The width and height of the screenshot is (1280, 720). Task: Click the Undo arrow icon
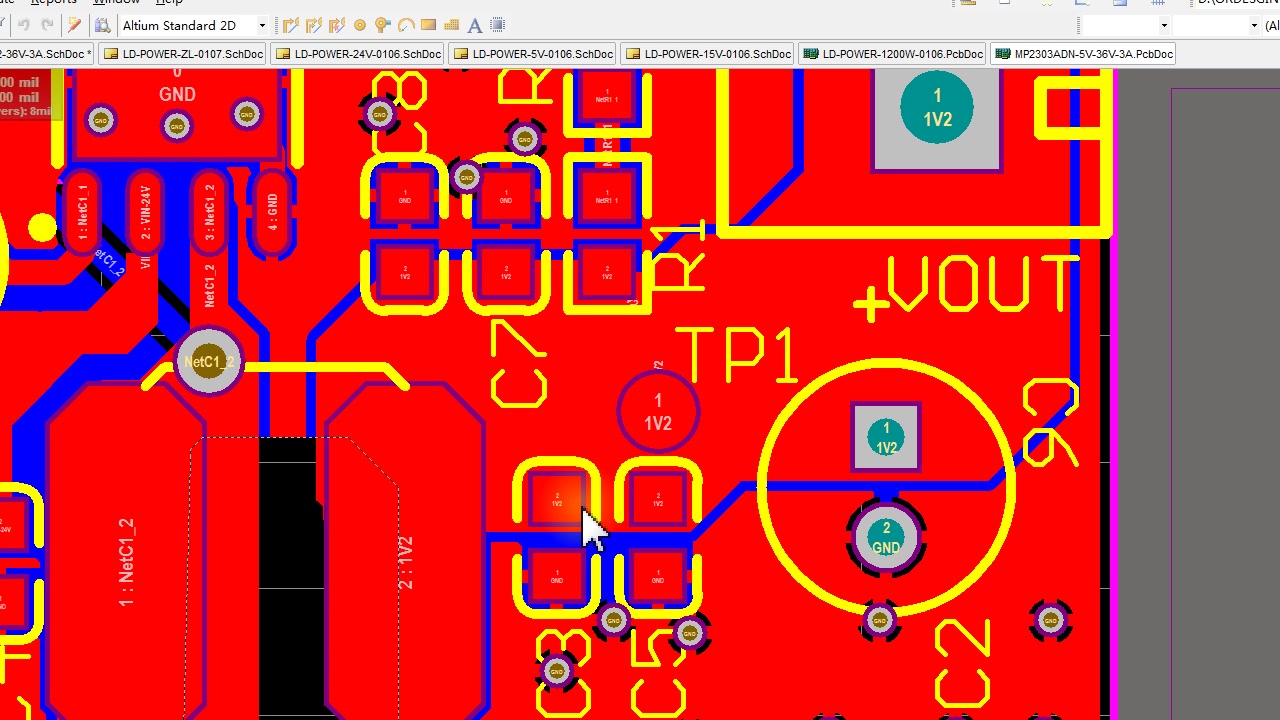(23, 25)
